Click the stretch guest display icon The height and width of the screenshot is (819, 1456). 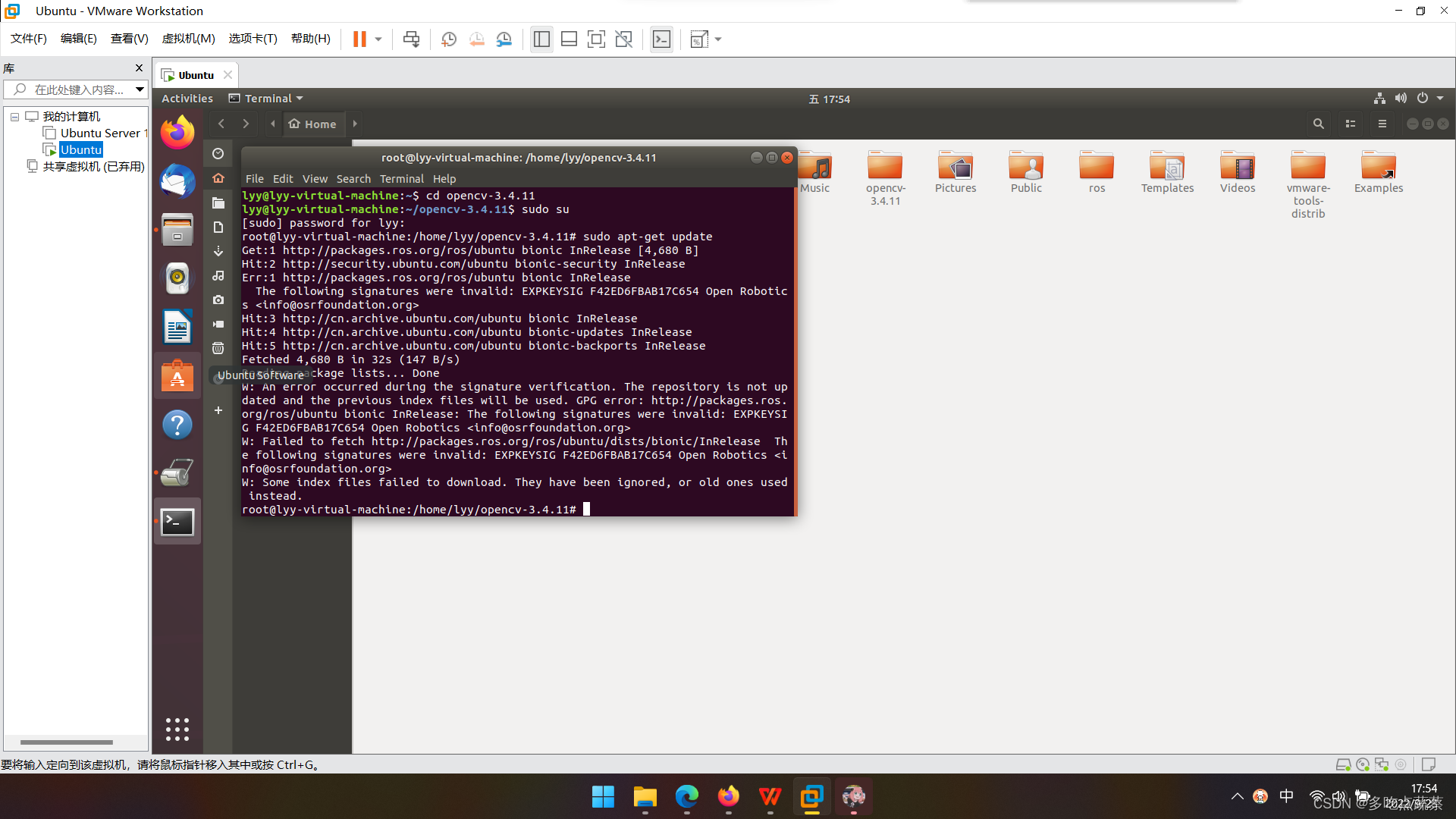pos(699,39)
